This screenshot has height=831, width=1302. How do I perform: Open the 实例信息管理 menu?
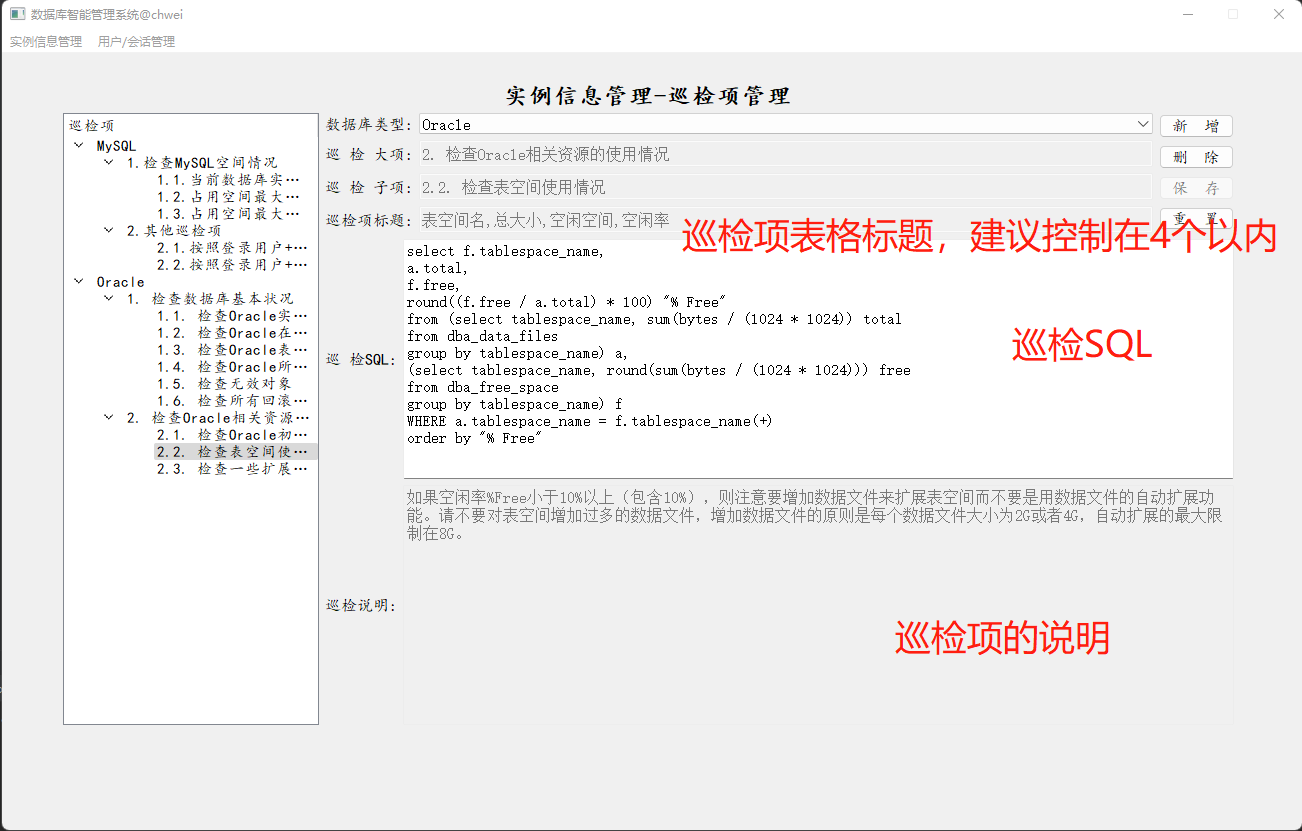[x=45, y=41]
